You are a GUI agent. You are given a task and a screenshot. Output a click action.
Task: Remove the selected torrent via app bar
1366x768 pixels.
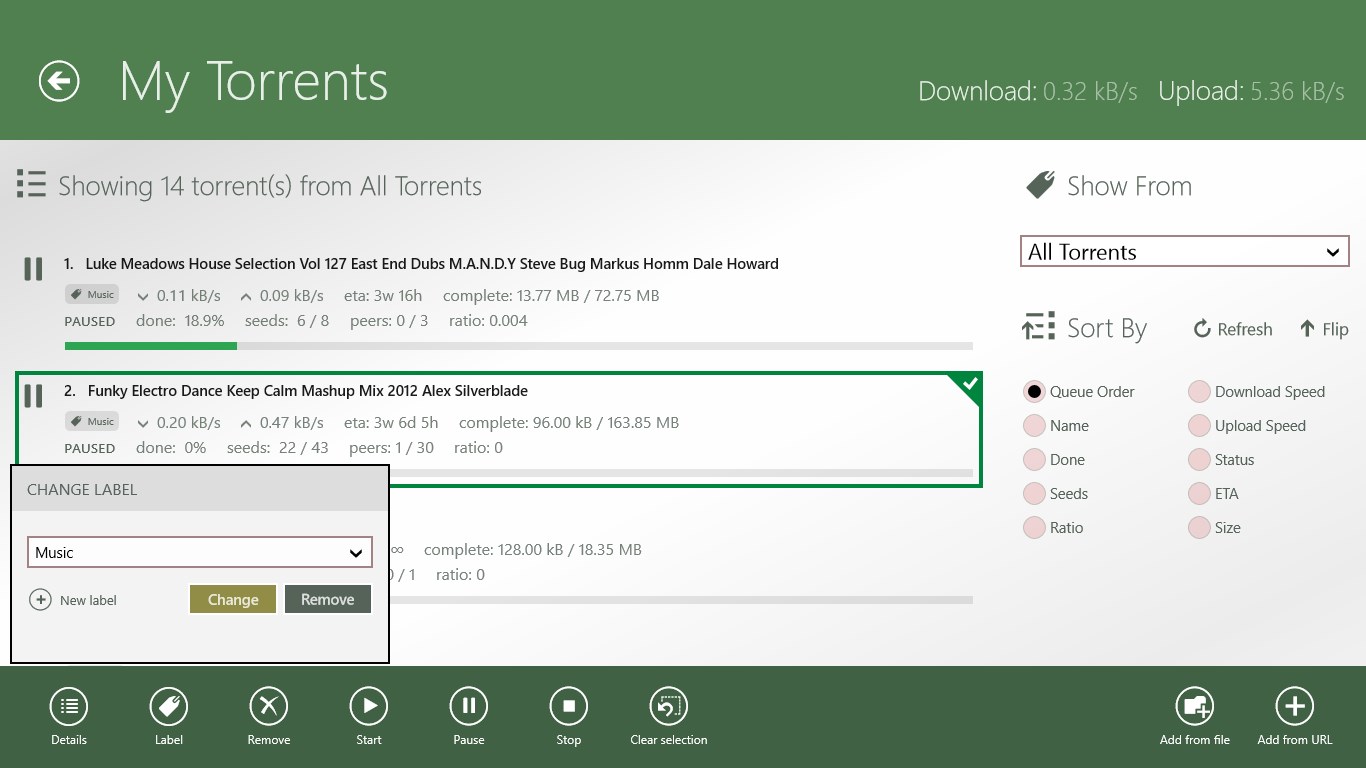[x=269, y=707]
